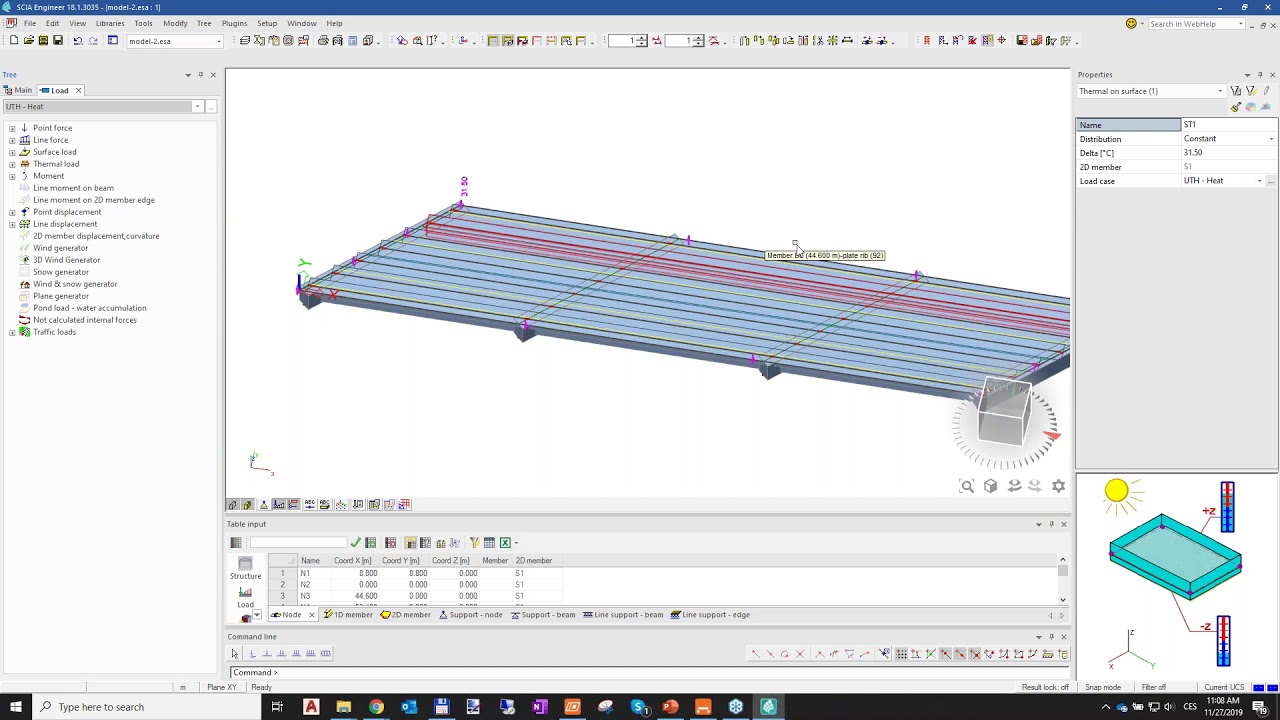Image resolution: width=1280 pixels, height=720 pixels.
Task: Click the smiley feedback icon
Action: [x=1131, y=23]
